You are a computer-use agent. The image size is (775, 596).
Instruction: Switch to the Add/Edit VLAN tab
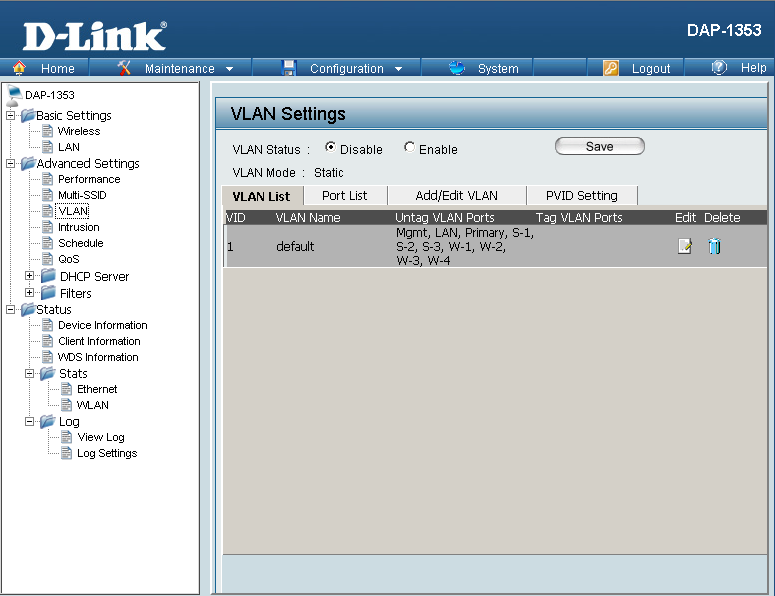[x=457, y=195]
